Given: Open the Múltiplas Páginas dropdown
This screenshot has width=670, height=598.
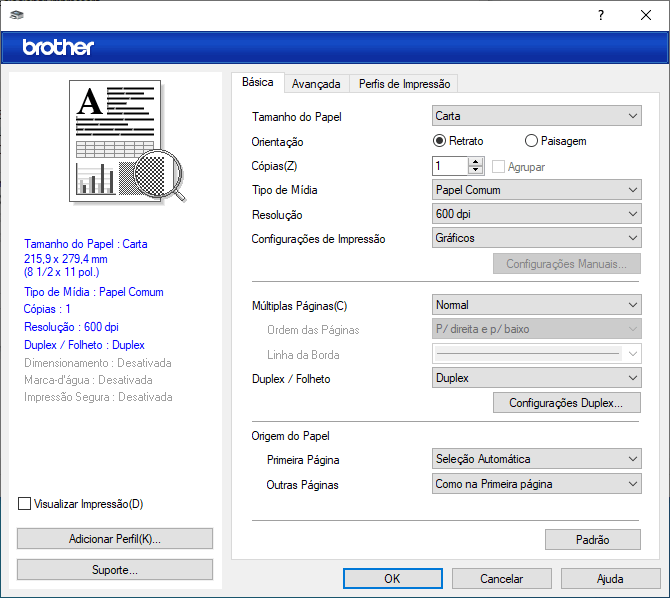Looking at the screenshot, I should coord(536,305).
